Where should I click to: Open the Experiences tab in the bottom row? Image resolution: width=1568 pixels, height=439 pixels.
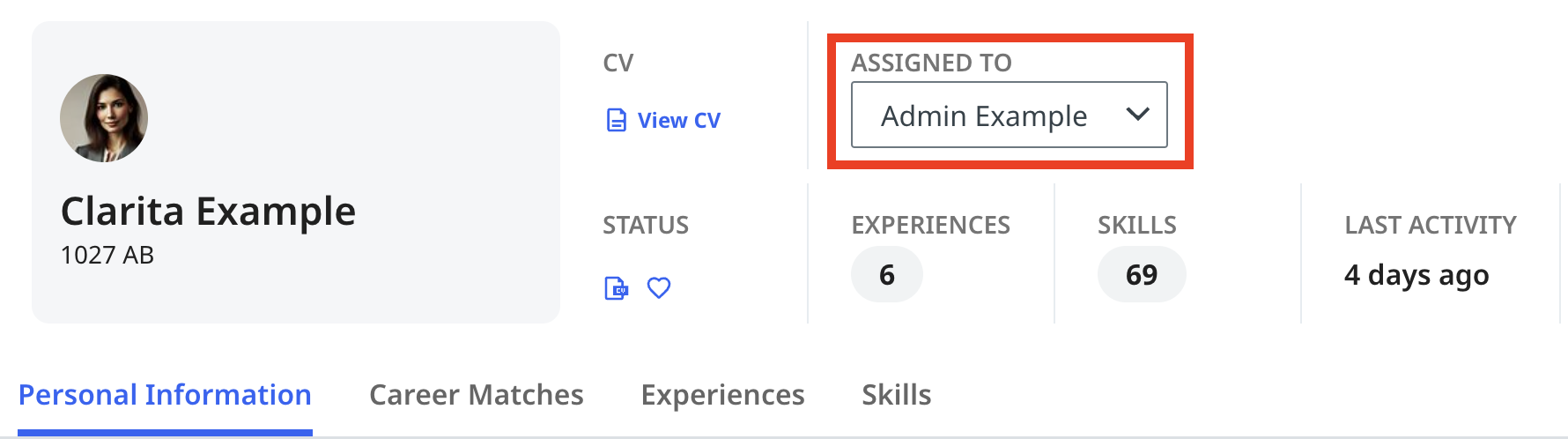(722, 395)
